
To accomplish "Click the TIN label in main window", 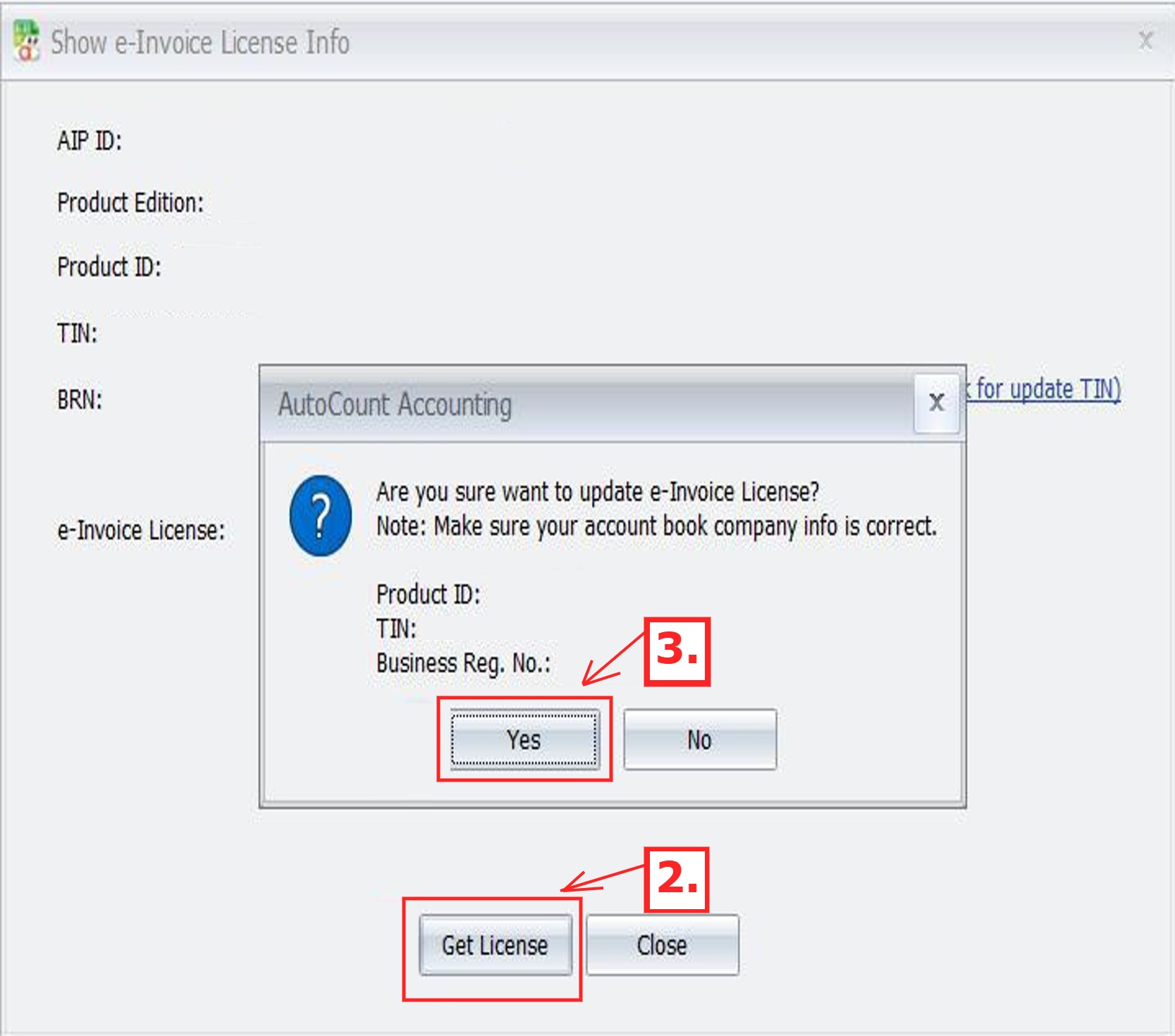I will click(x=78, y=333).
